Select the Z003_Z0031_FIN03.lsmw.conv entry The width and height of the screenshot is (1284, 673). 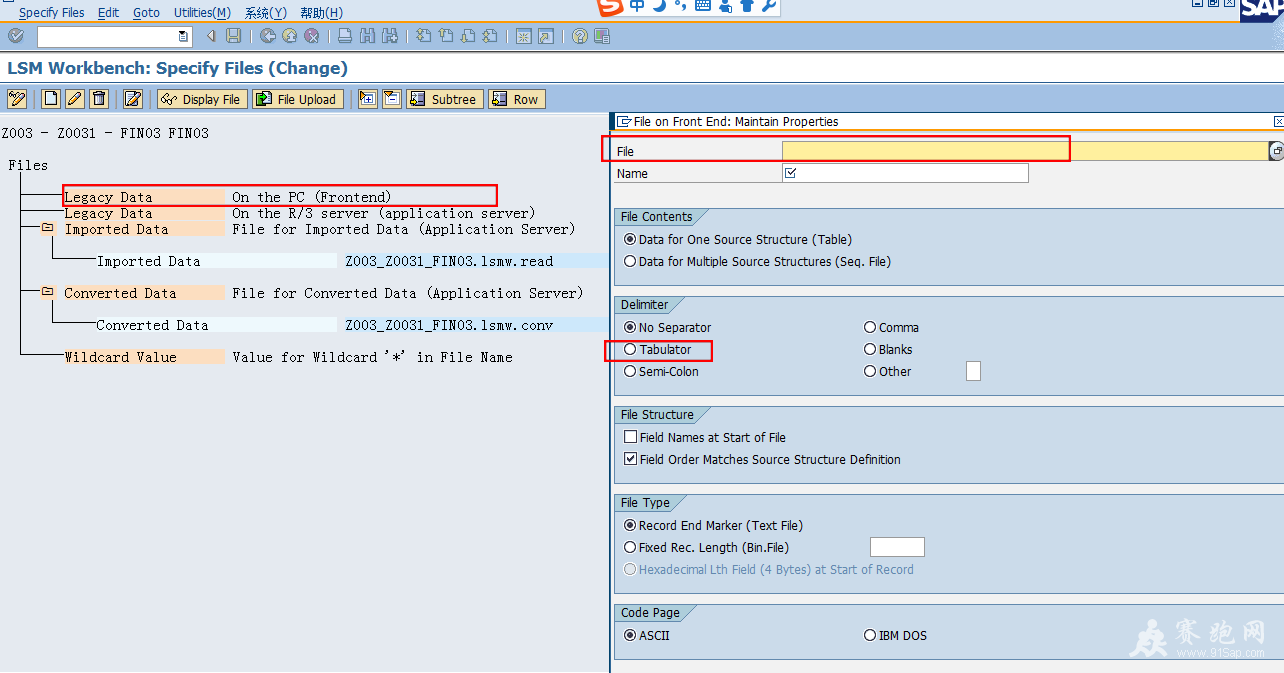tap(449, 325)
